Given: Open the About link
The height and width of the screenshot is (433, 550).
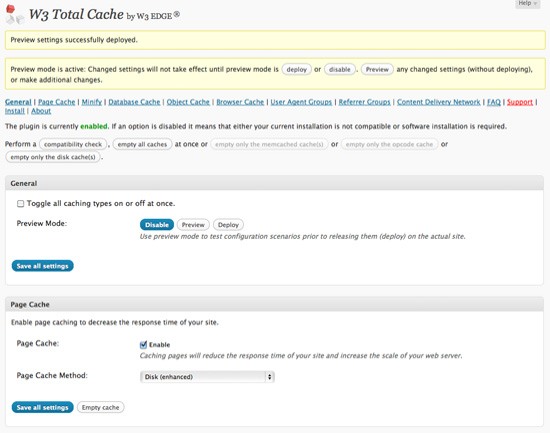Looking at the screenshot, I should point(41,111).
